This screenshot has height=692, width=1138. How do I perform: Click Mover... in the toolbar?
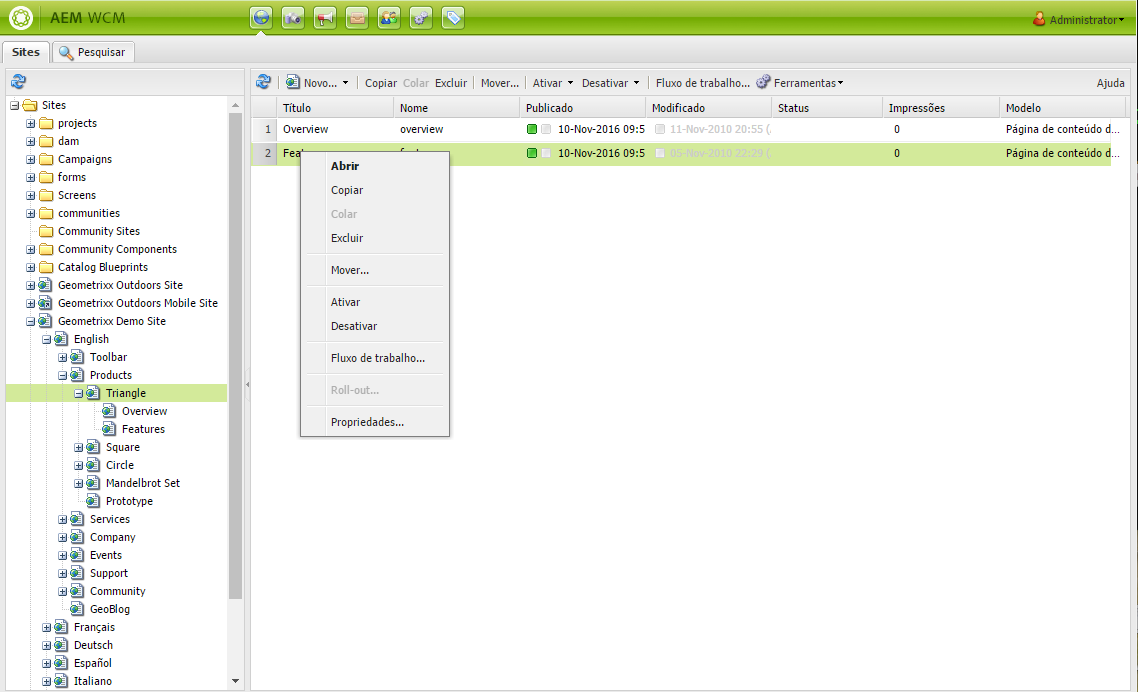(500, 83)
